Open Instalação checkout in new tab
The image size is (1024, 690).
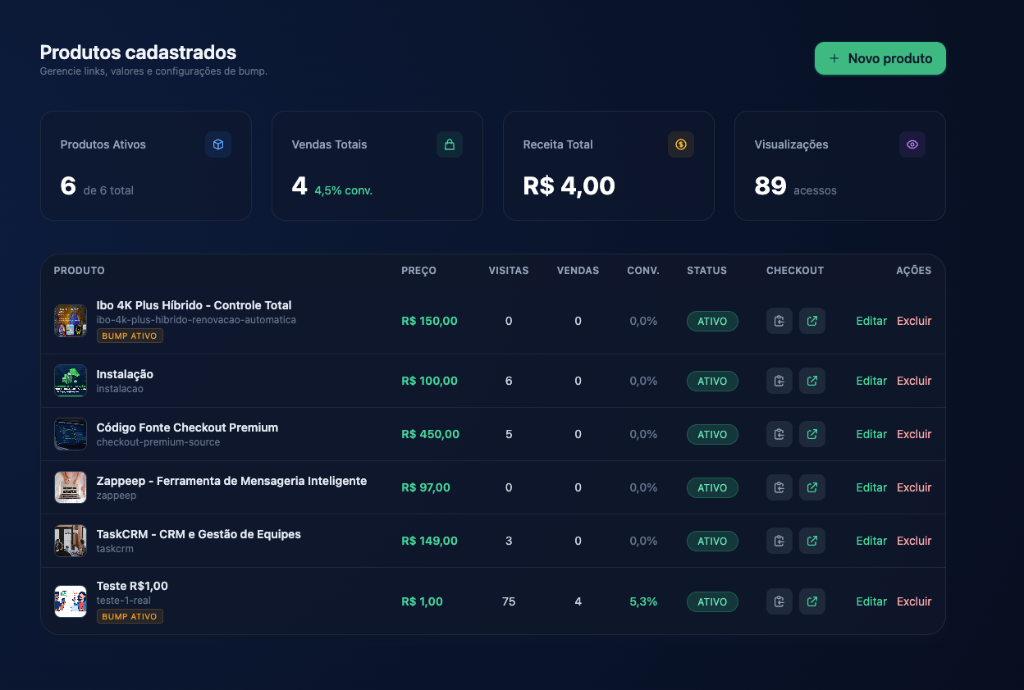812,381
